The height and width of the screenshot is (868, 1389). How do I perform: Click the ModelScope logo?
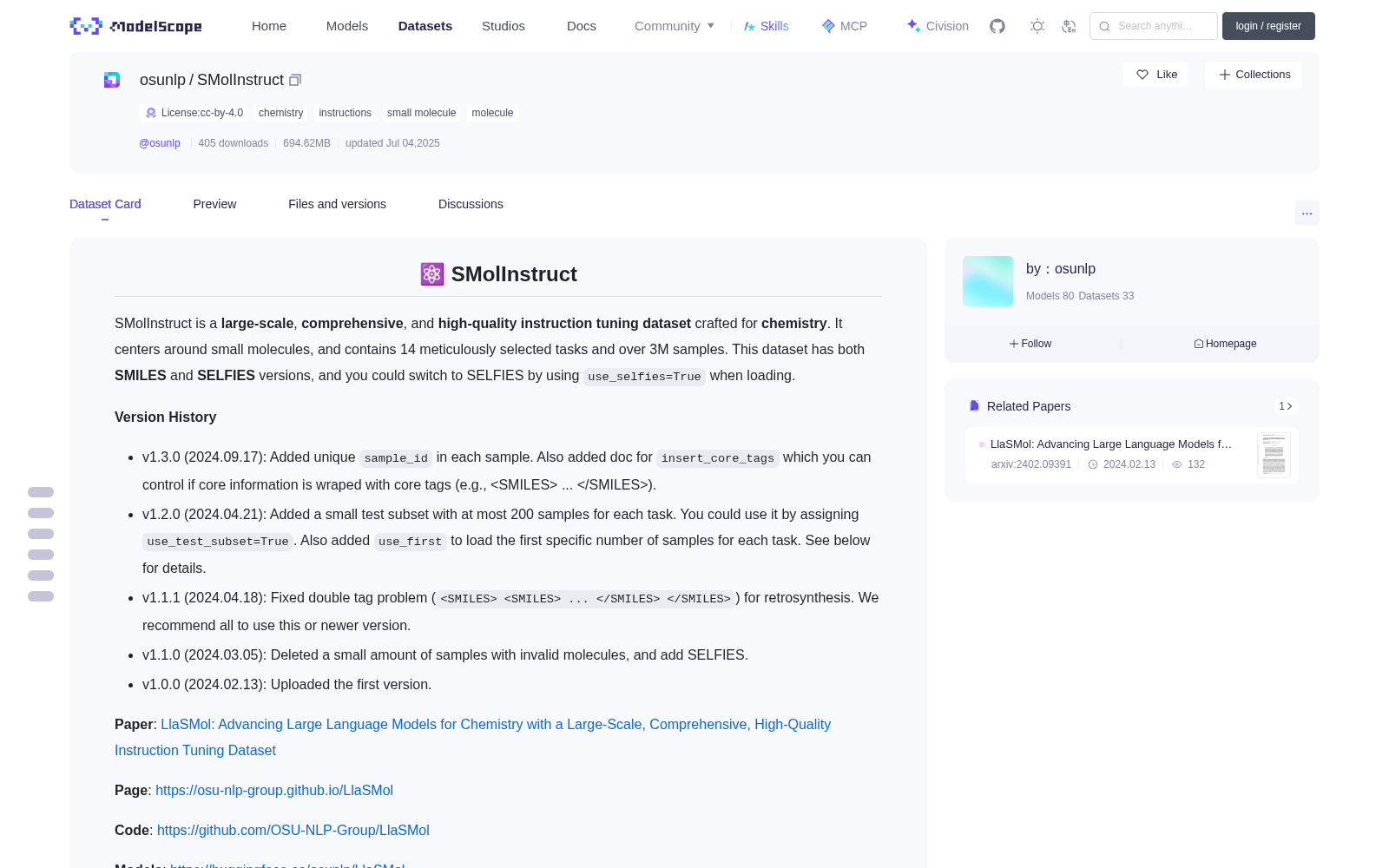tap(136, 26)
